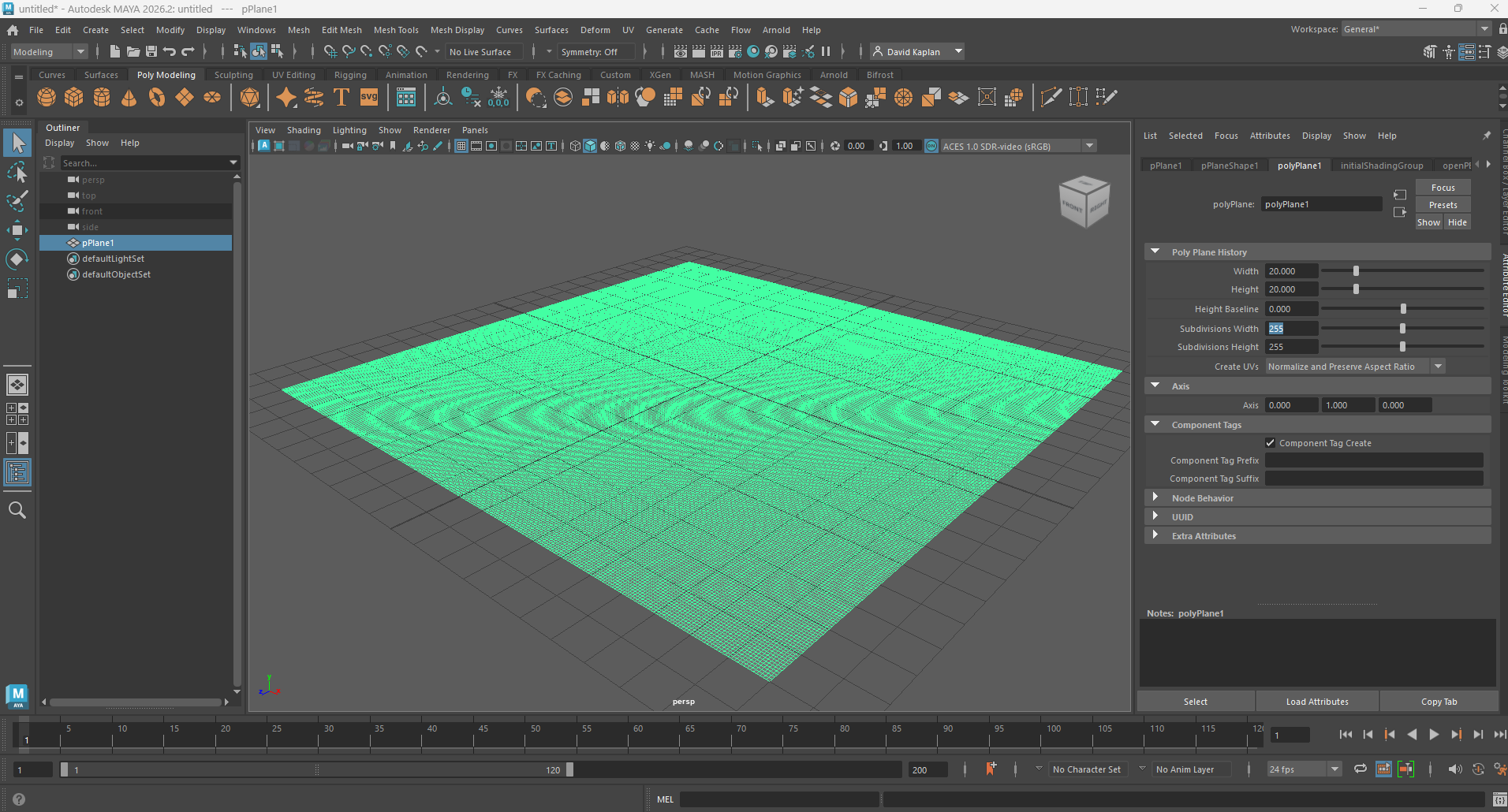The width and height of the screenshot is (1508, 812).
Task: Switch to the Sculpting shelf tab
Action: tap(233, 75)
